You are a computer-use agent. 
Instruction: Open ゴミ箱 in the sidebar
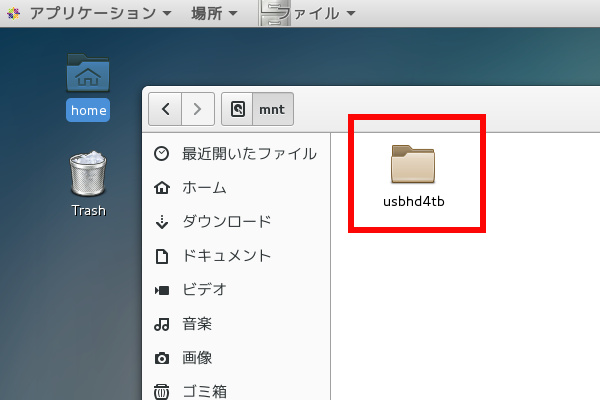(204, 391)
